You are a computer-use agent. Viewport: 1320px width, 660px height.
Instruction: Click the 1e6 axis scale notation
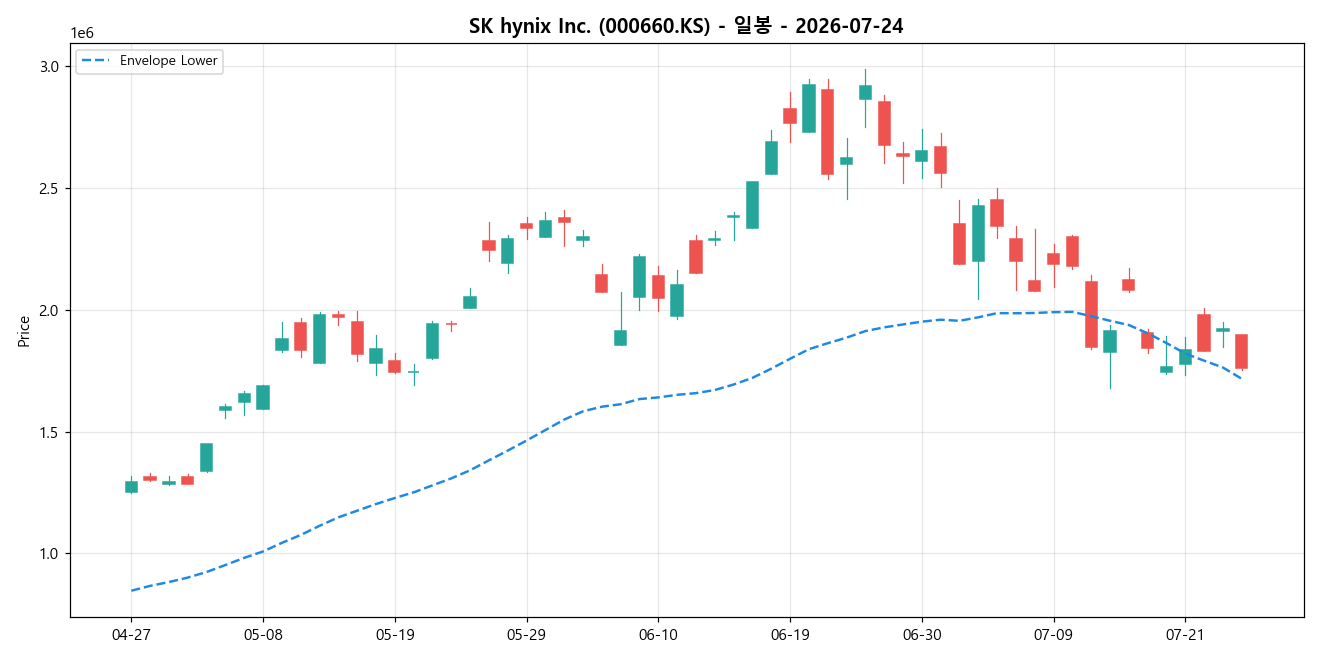(82, 33)
